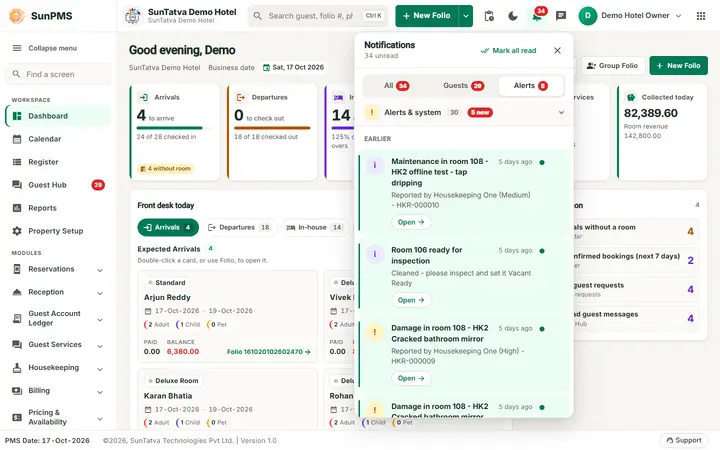This screenshot has width=720, height=450.
Task: Select the In-house 14 tab
Action: 315,227
